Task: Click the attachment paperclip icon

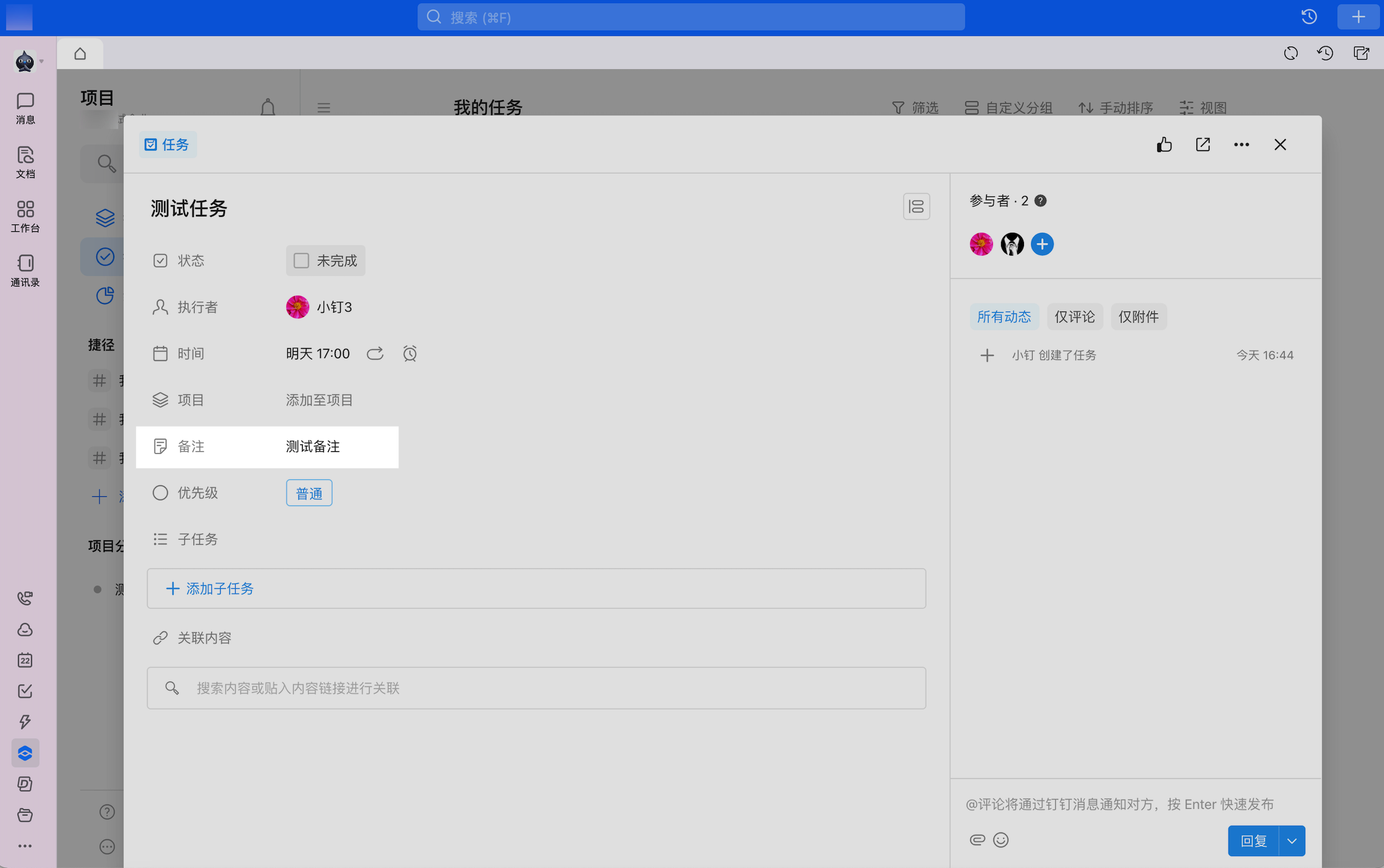Action: (x=977, y=840)
